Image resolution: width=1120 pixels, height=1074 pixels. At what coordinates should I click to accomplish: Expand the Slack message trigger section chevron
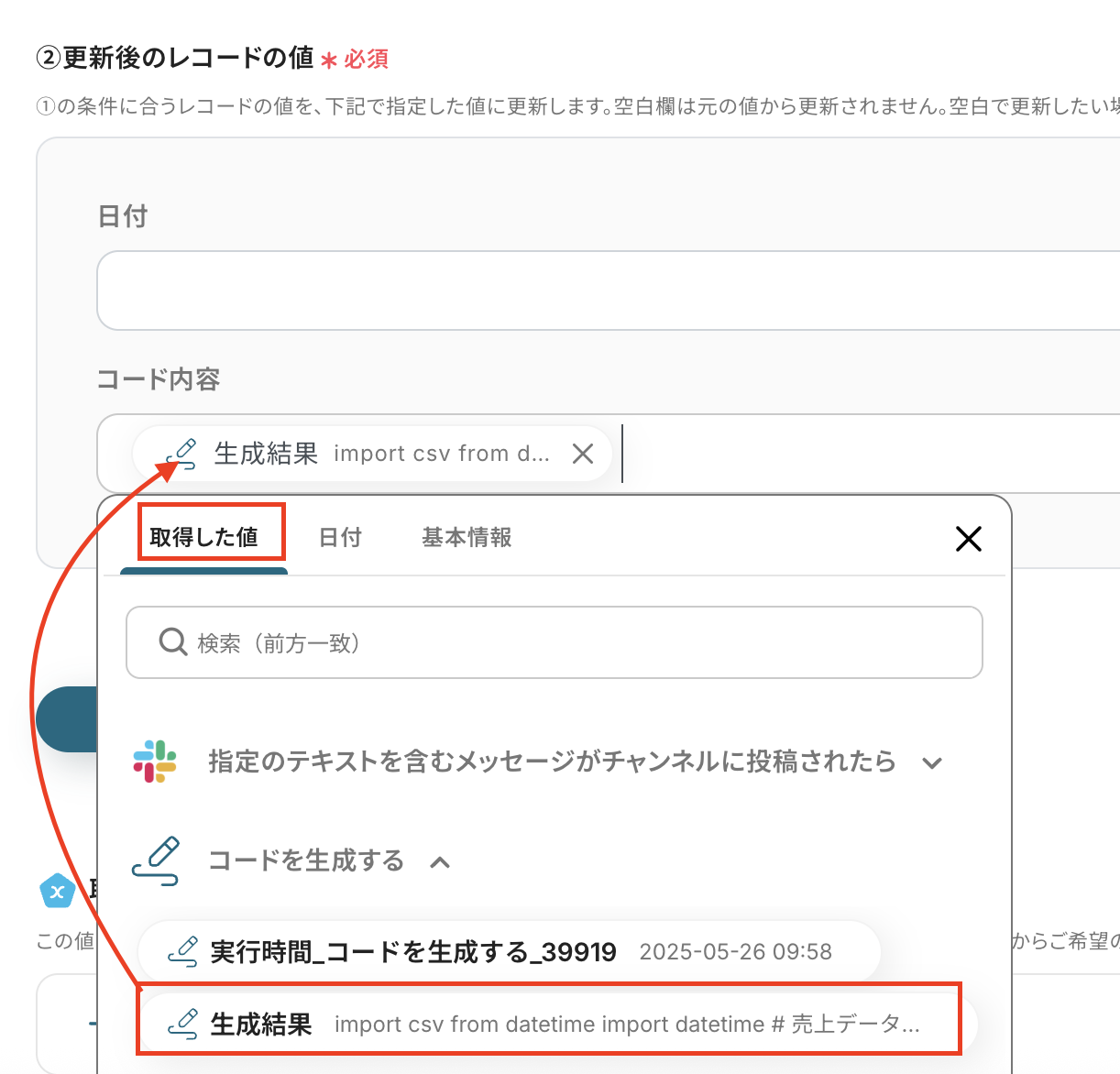[x=932, y=762]
